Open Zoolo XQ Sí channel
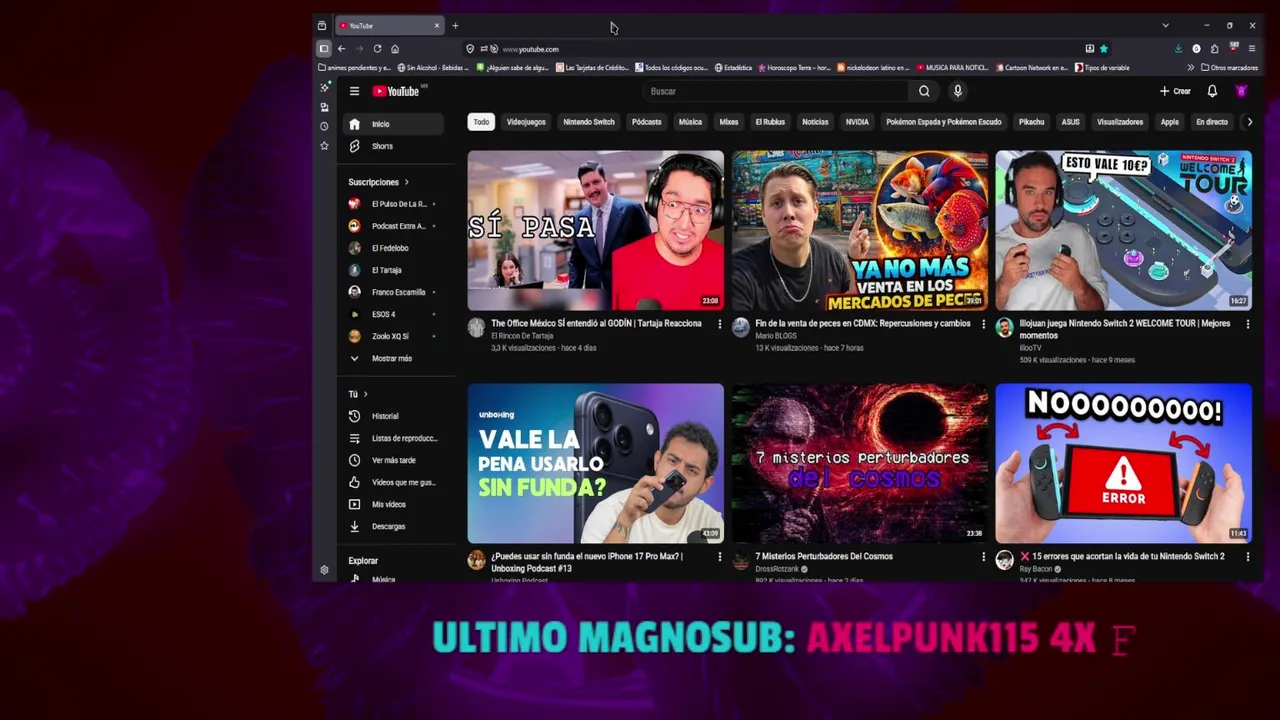1280x720 pixels. coord(392,336)
